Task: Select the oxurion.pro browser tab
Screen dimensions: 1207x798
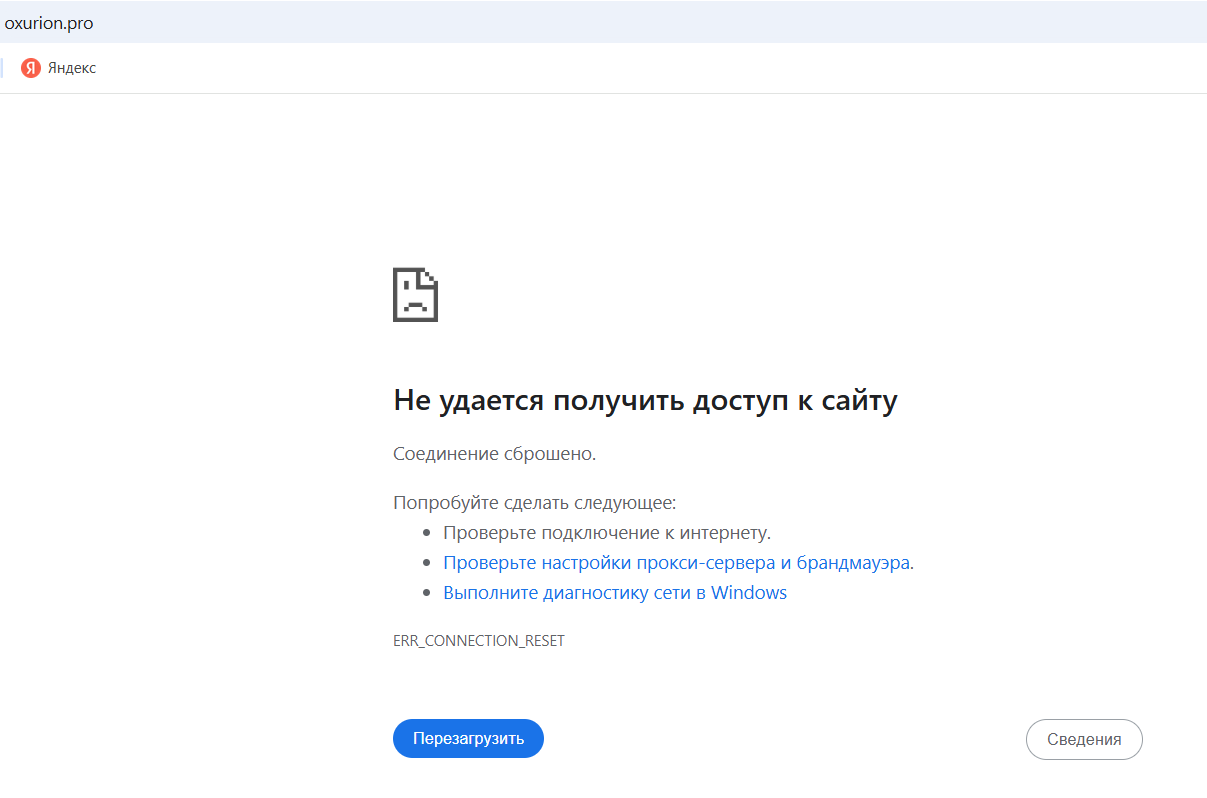Action: [48, 22]
